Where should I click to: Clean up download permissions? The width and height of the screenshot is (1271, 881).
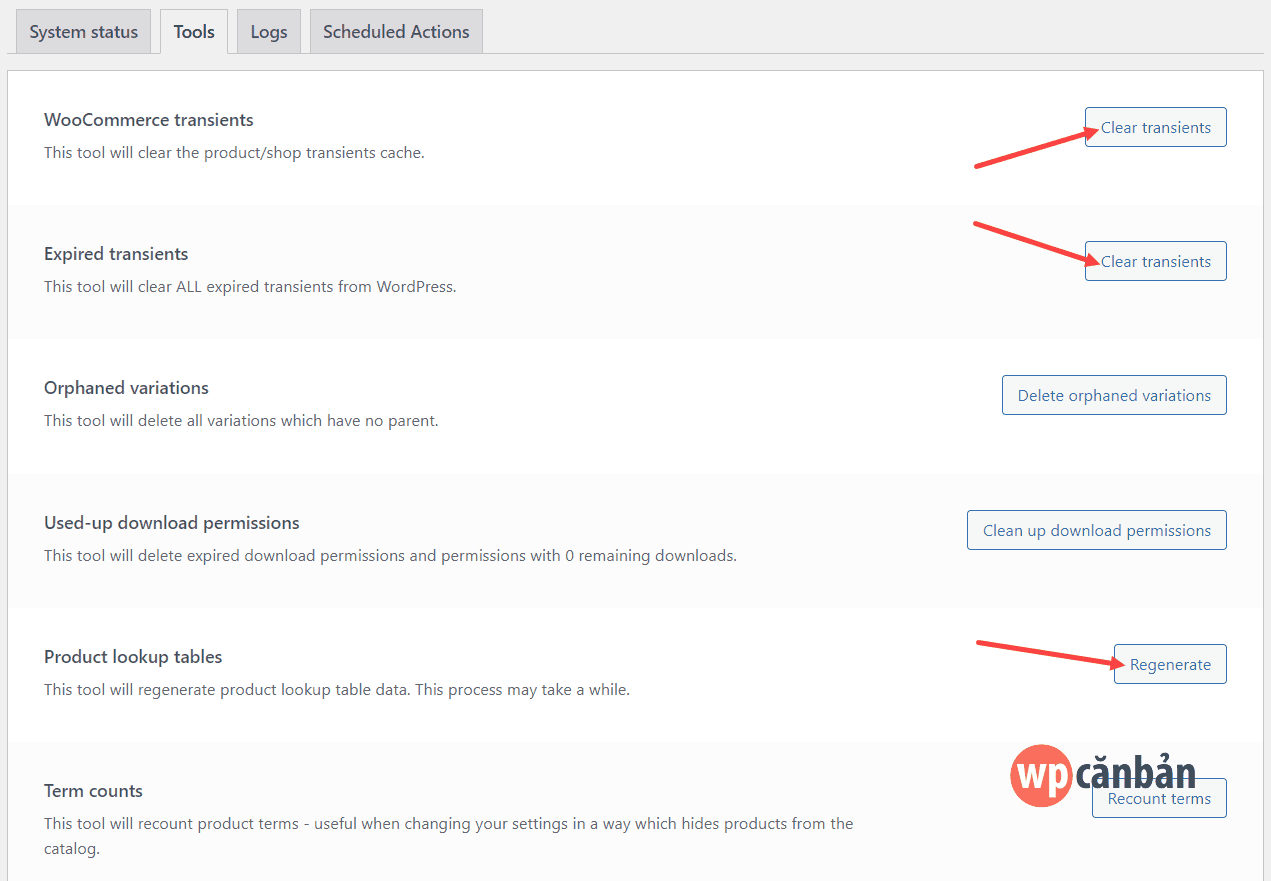coord(1096,530)
